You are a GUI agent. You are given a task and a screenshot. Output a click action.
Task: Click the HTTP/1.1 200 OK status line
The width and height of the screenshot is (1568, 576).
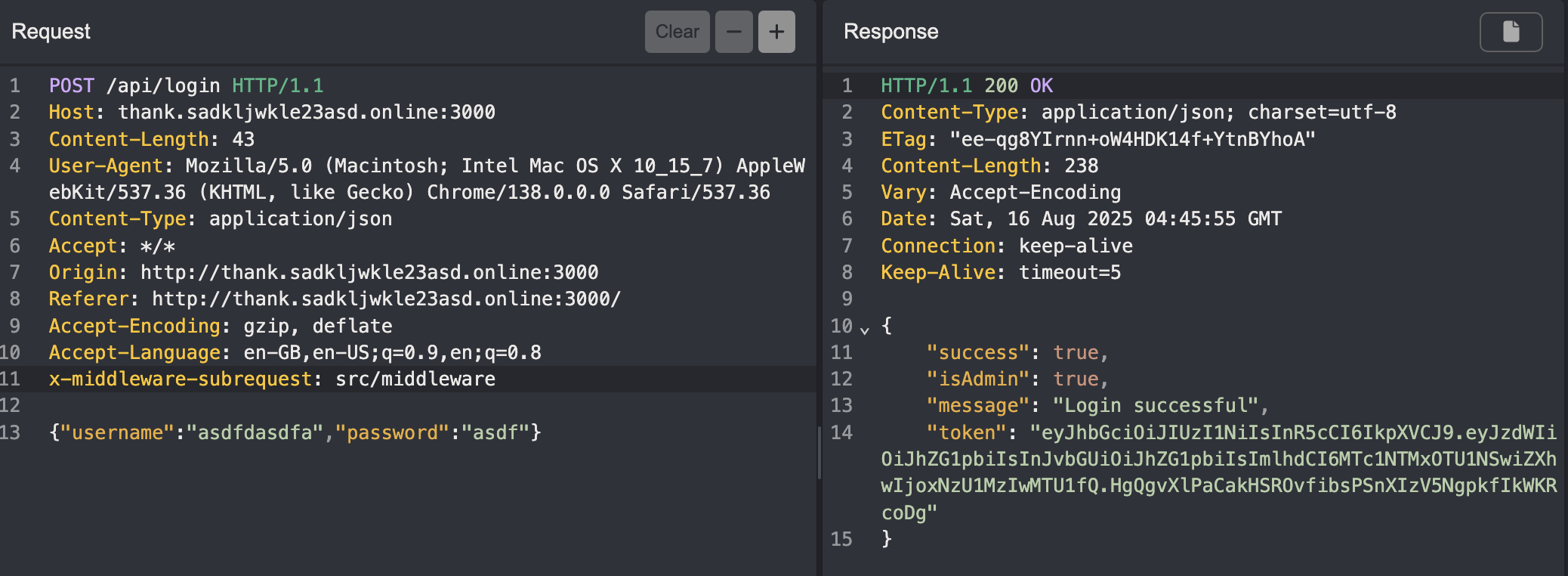[x=967, y=85]
